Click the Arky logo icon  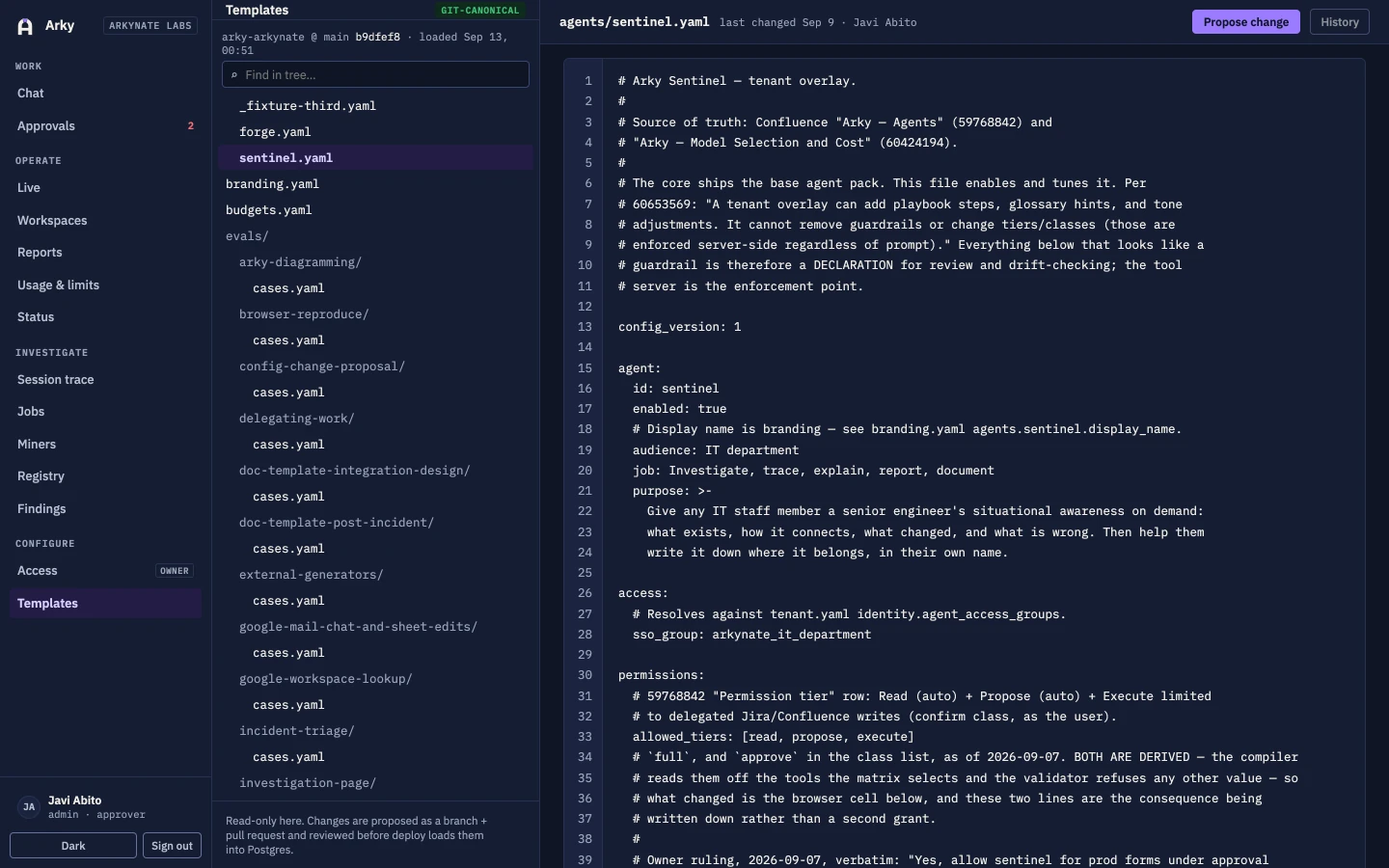coord(25,27)
